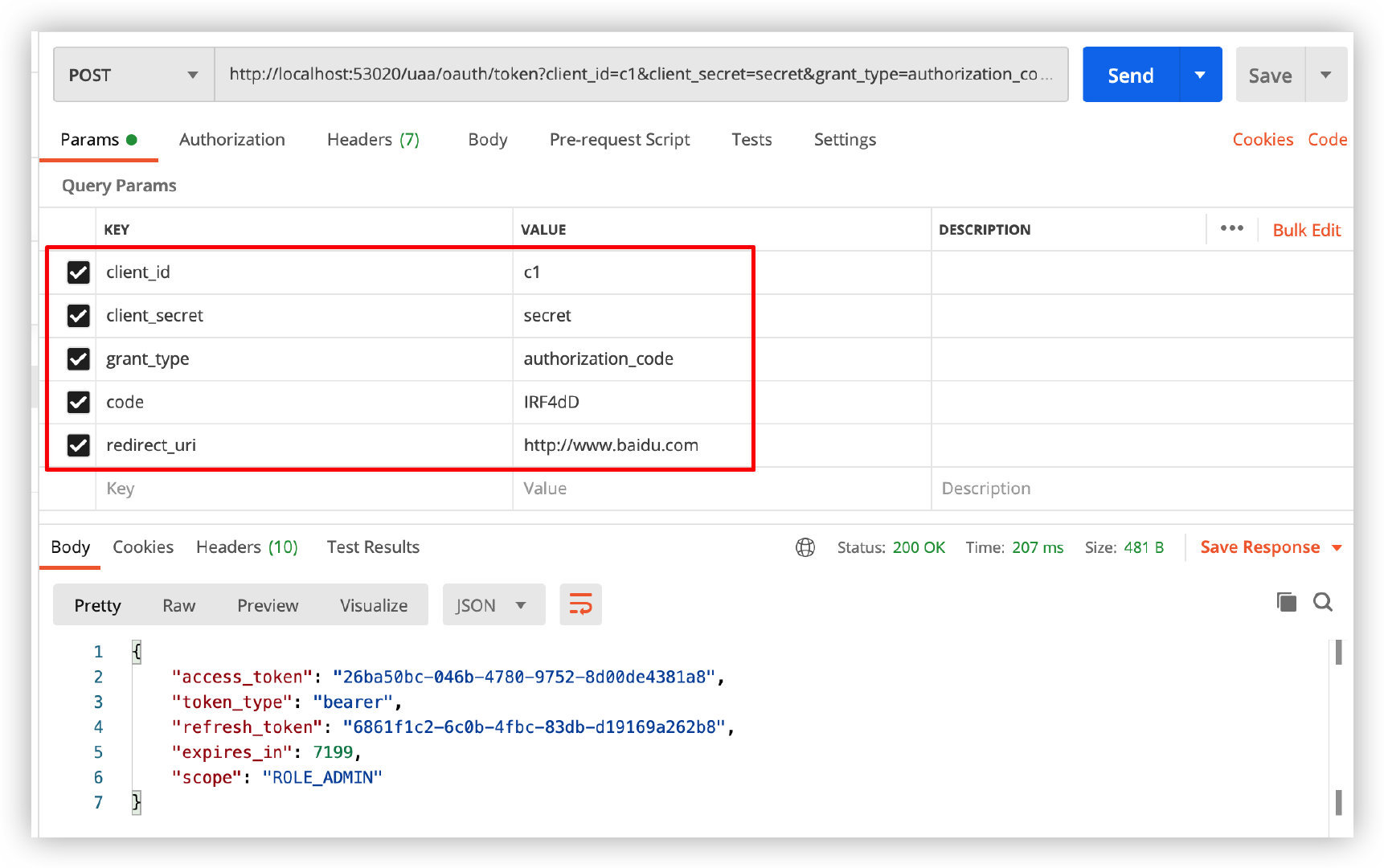This screenshot has width=1384, height=868.
Task: Open the Code snippet link
Action: [1327, 140]
